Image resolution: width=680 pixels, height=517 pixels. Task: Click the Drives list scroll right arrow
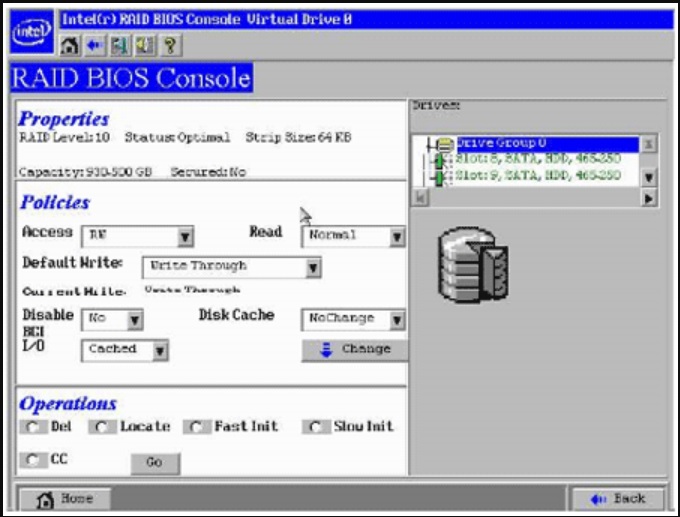(x=648, y=198)
